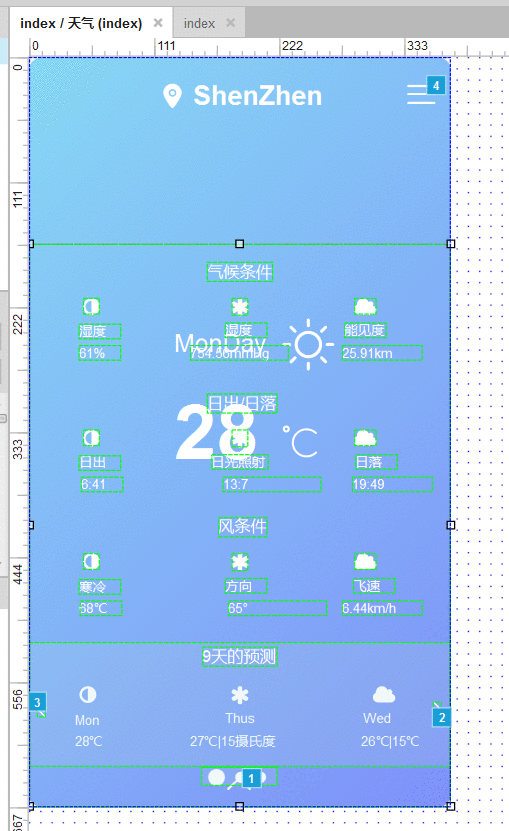Click interaction footnote marker 3
This screenshot has height=831, width=509.
coord(37,702)
